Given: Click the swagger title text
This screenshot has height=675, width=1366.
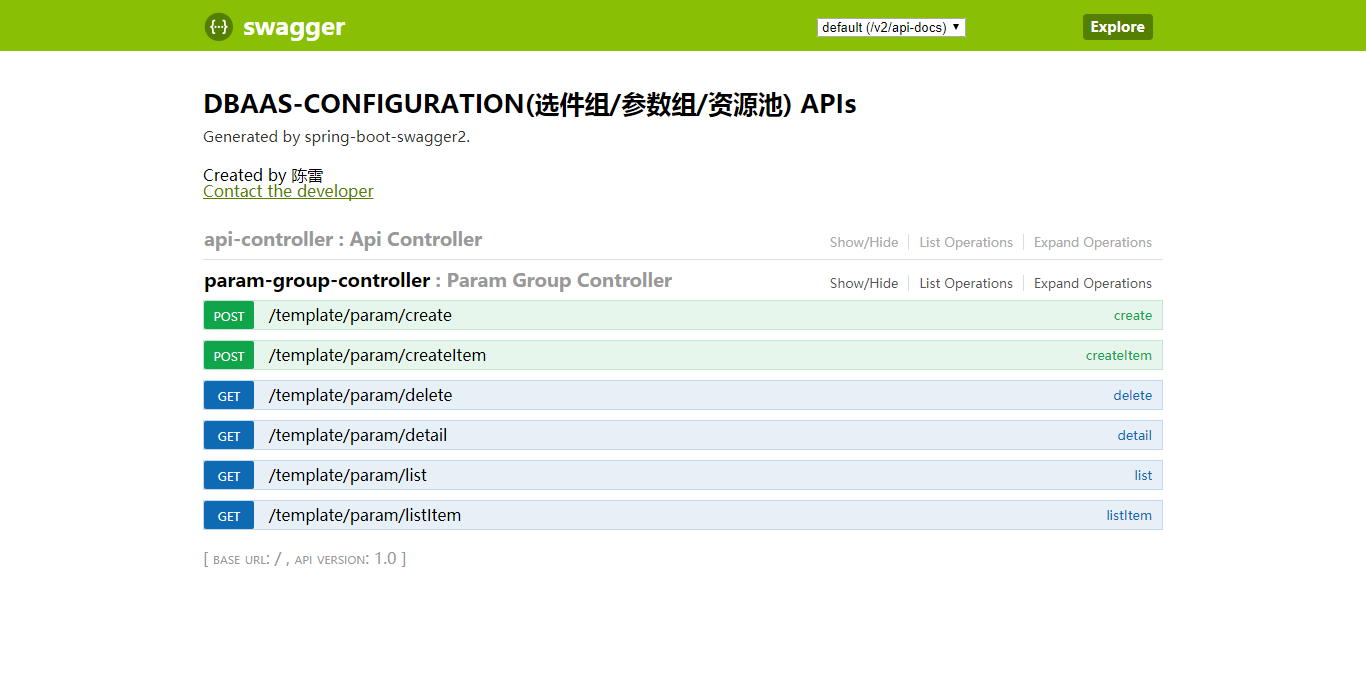Looking at the screenshot, I should pyautogui.click(x=294, y=27).
